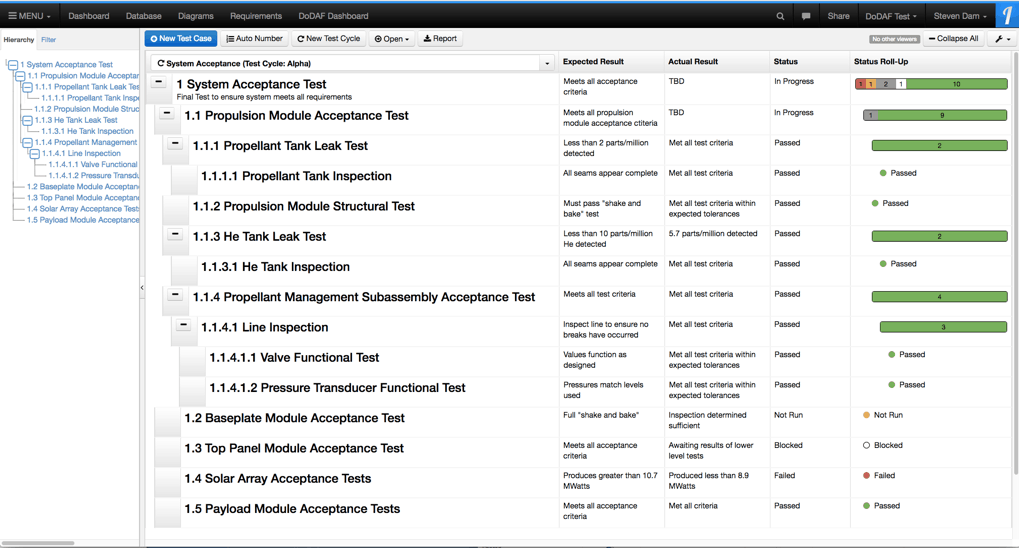Open the chat comments icon in top bar
The width and height of the screenshot is (1019, 548).
(x=806, y=16)
